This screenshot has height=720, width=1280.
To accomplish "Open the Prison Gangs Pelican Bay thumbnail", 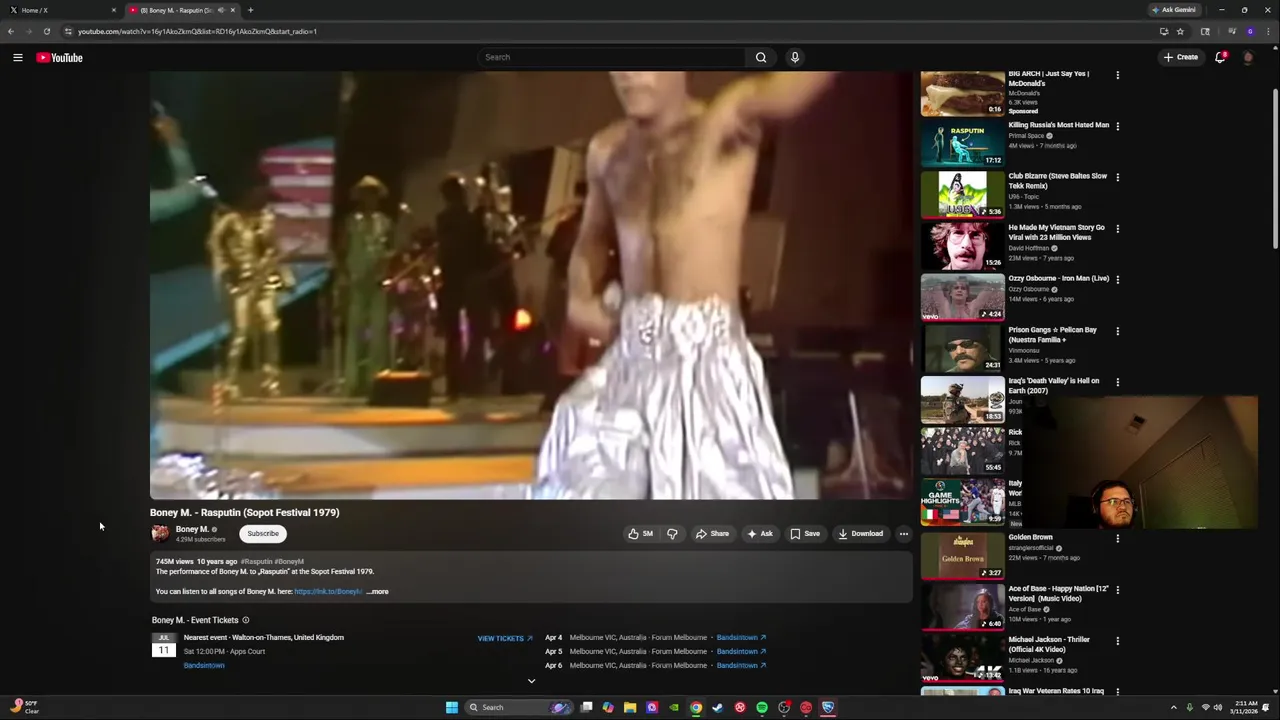I will 962,349.
